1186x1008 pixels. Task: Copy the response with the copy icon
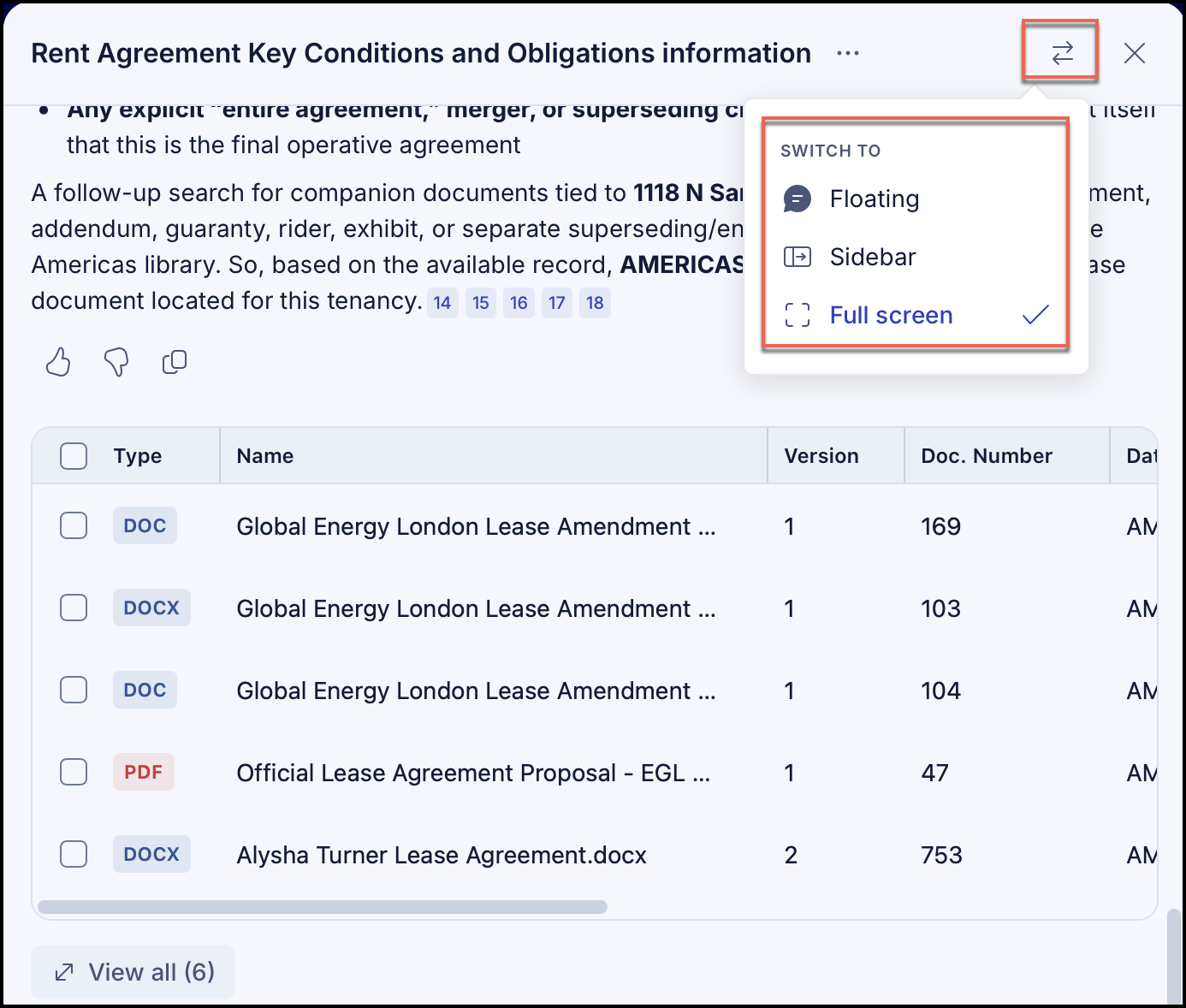point(175,362)
